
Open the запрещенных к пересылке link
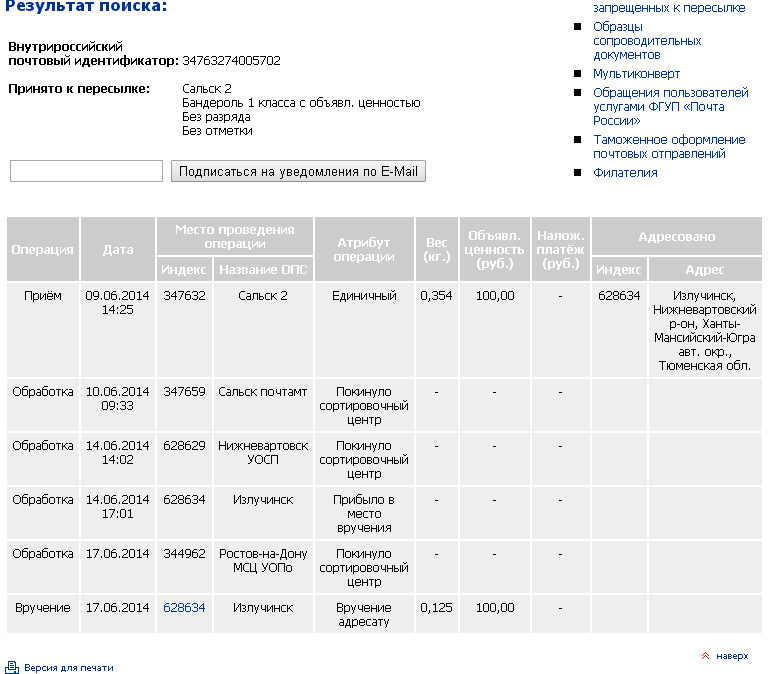[669, 7]
